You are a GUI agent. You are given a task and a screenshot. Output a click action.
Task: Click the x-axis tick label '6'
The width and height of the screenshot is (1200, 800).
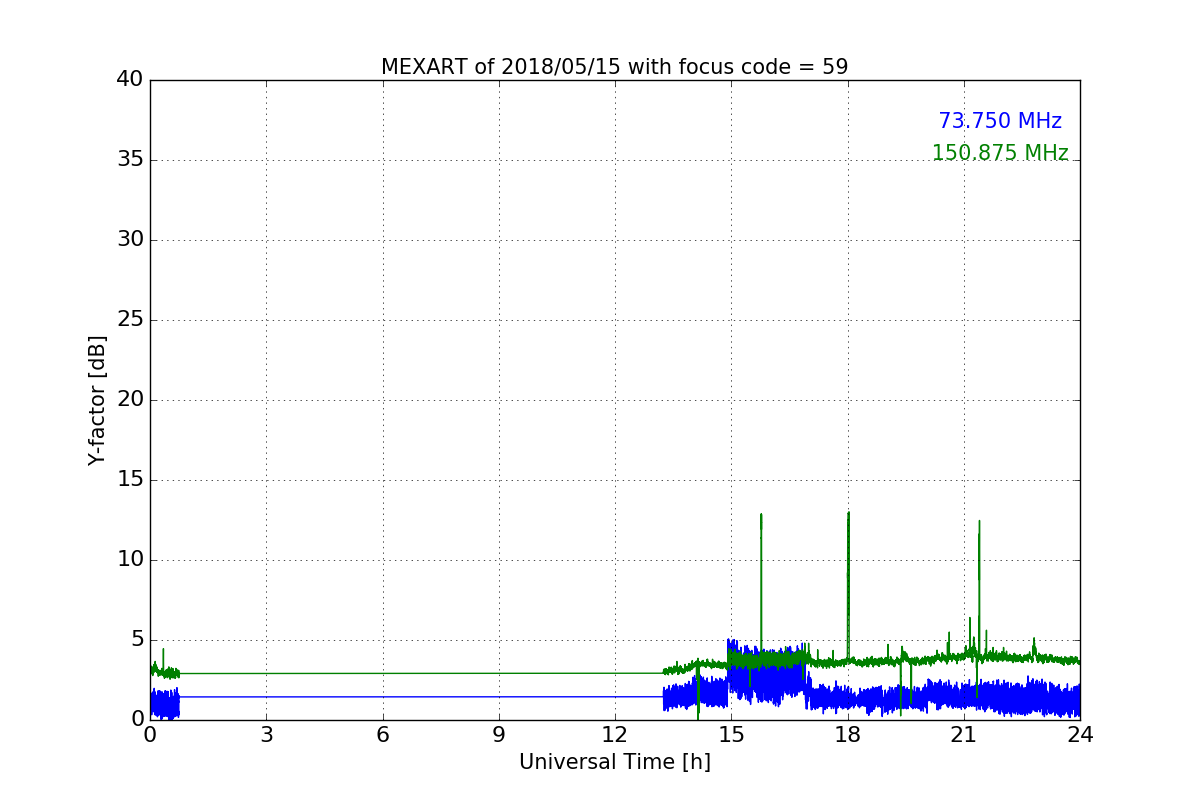(383, 735)
